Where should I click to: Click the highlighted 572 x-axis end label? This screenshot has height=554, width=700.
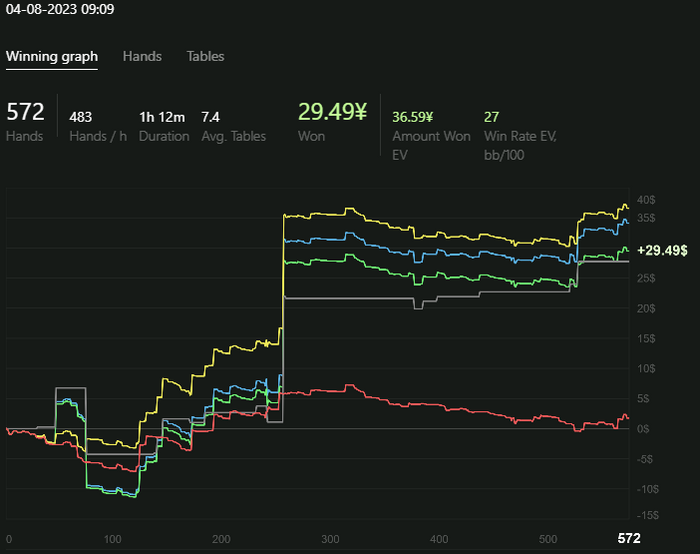tap(629, 538)
